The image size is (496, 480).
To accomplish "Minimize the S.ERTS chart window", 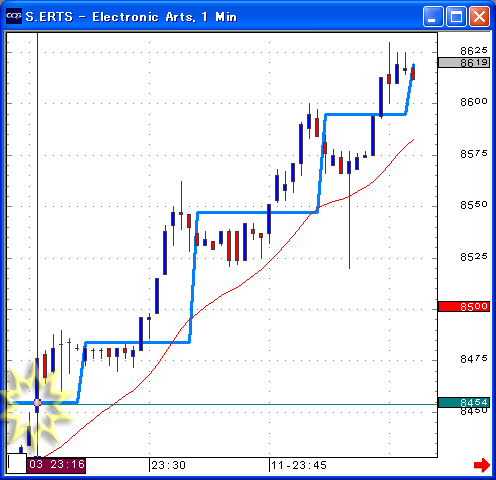I will coord(433,16).
